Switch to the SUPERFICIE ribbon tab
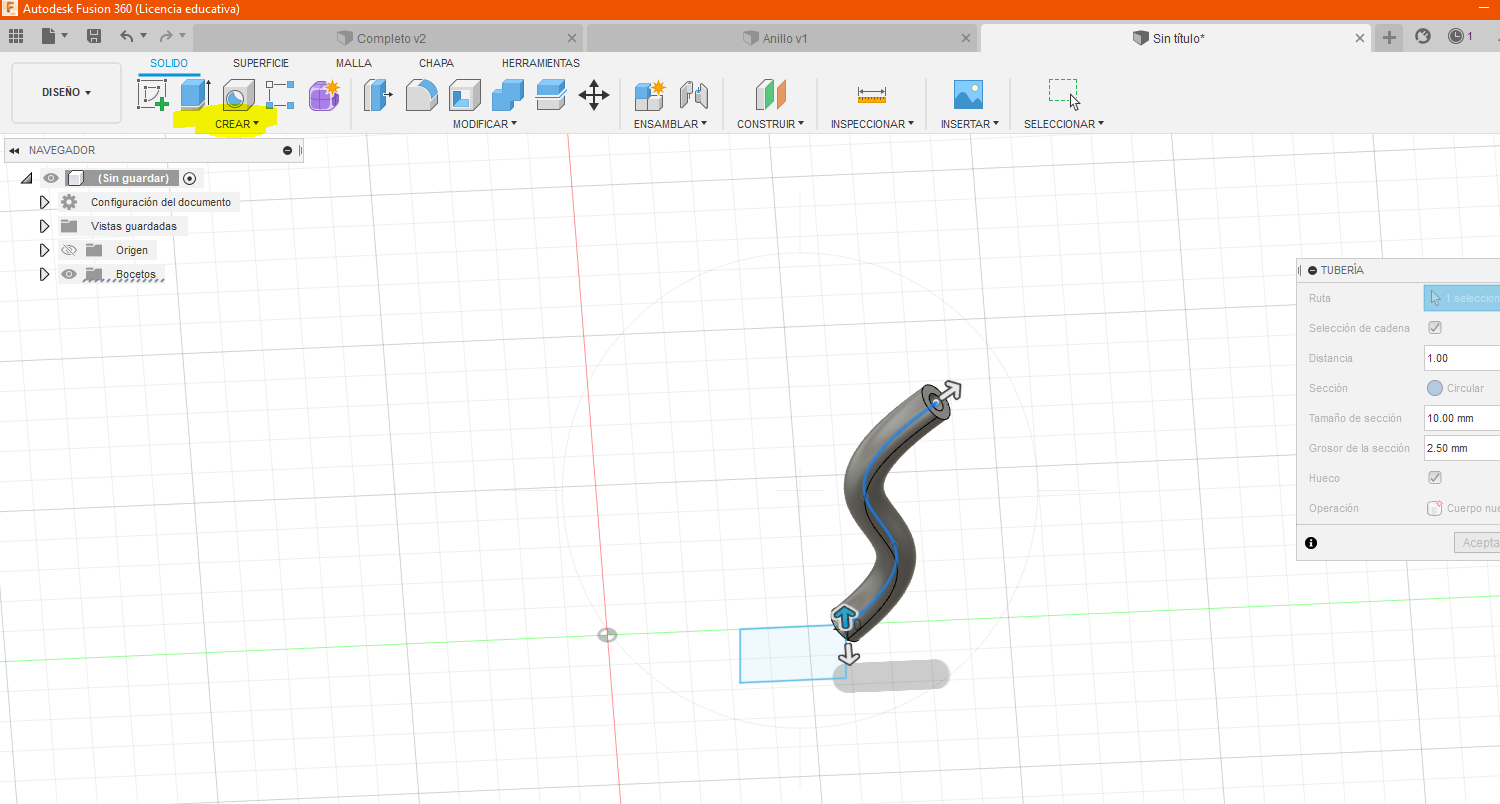 [261, 63]
